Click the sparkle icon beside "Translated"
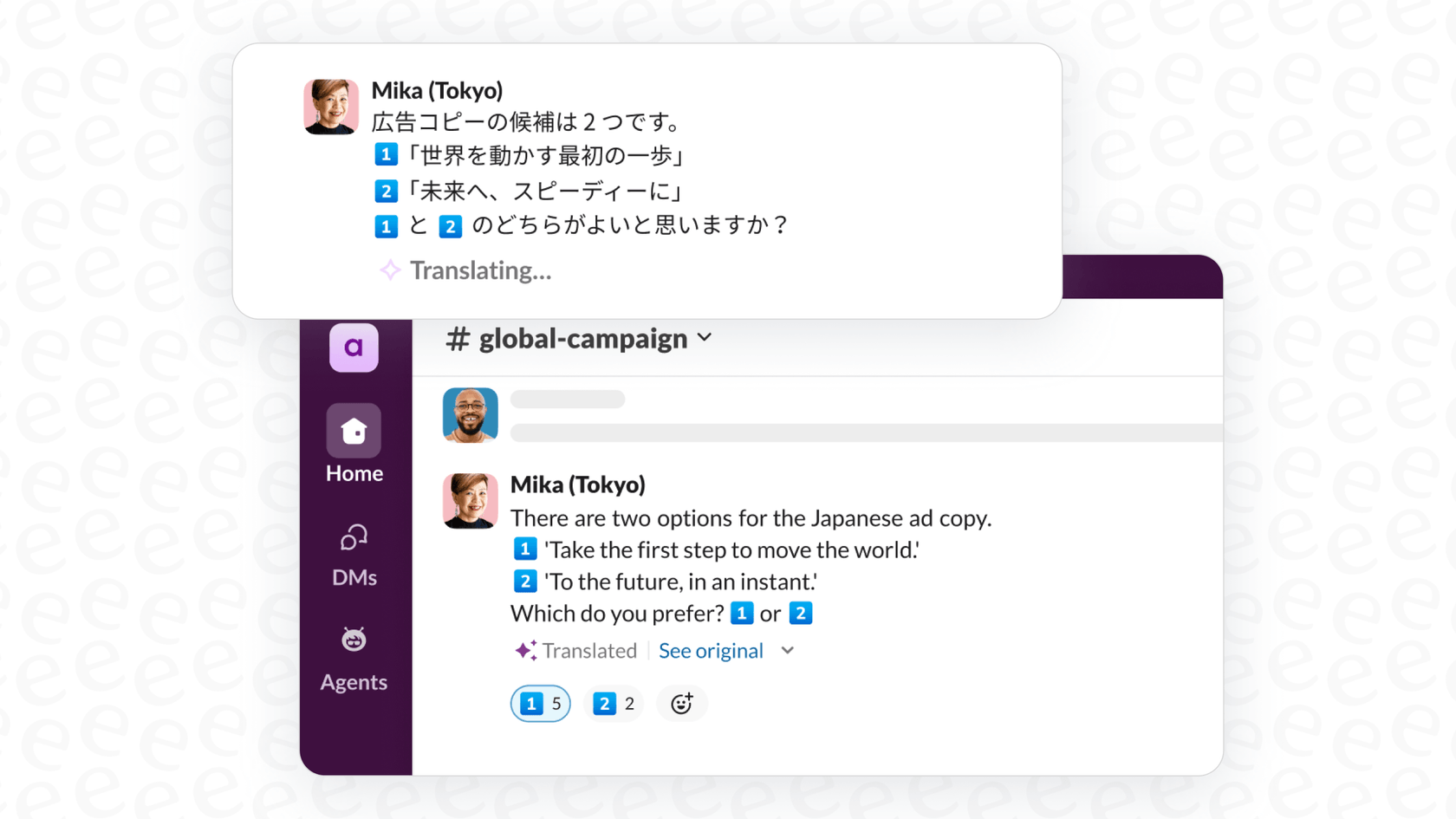This screenshot has height=819, width=1456. [524, 649]
